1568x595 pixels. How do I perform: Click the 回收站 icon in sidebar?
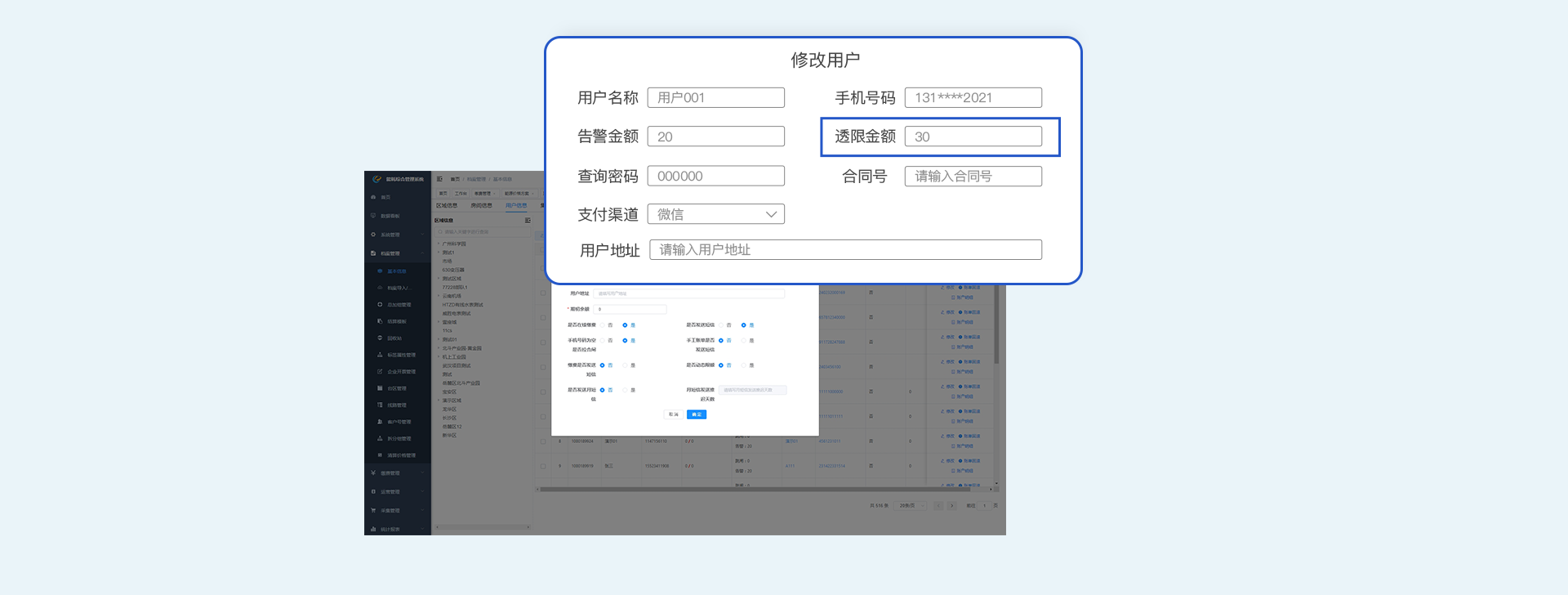(x=380, y=338)
